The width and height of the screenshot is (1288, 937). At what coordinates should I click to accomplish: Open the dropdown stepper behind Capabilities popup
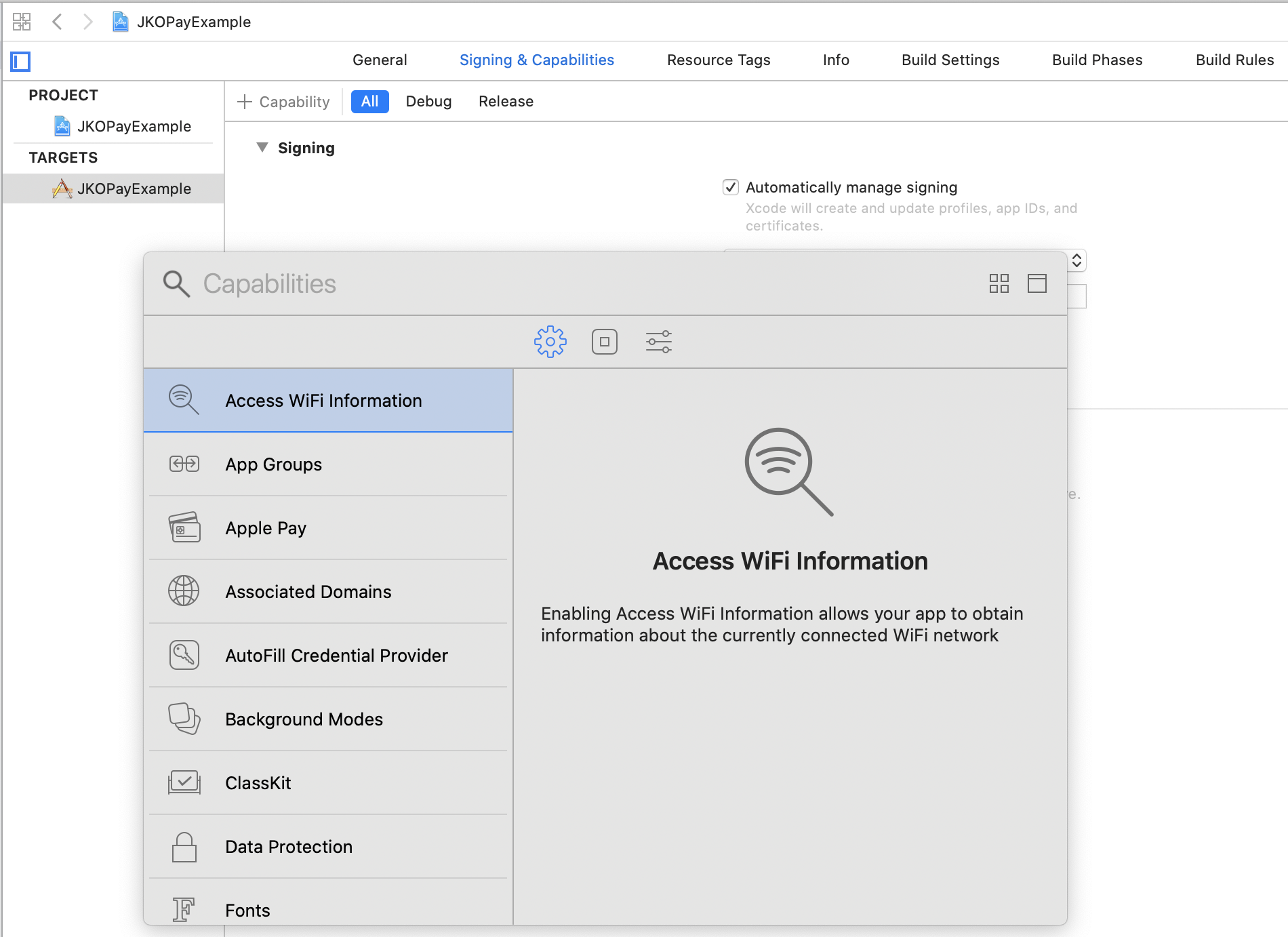[1076, 260]
